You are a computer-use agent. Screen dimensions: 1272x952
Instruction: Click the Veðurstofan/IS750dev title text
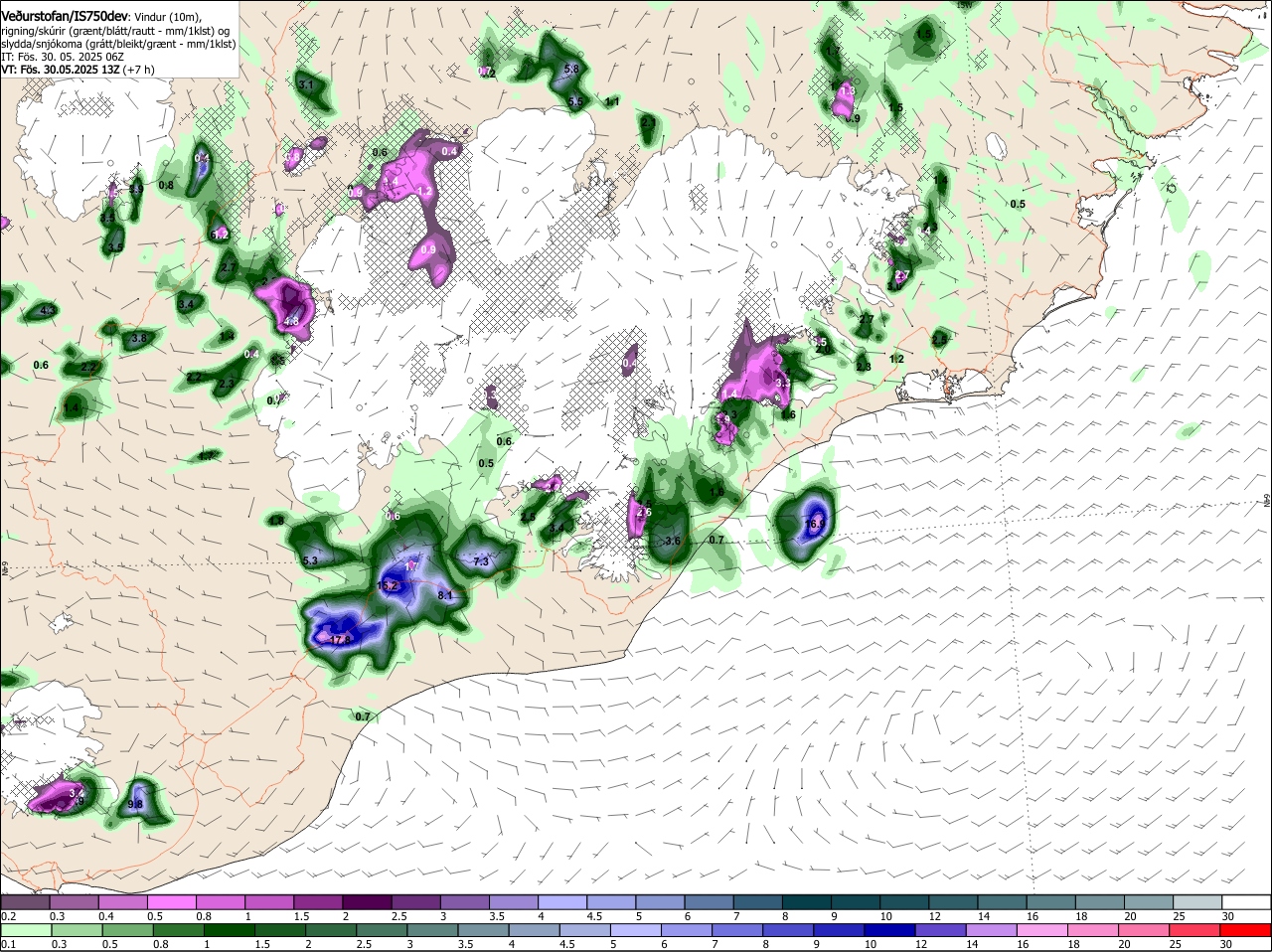tap(65, 17)
